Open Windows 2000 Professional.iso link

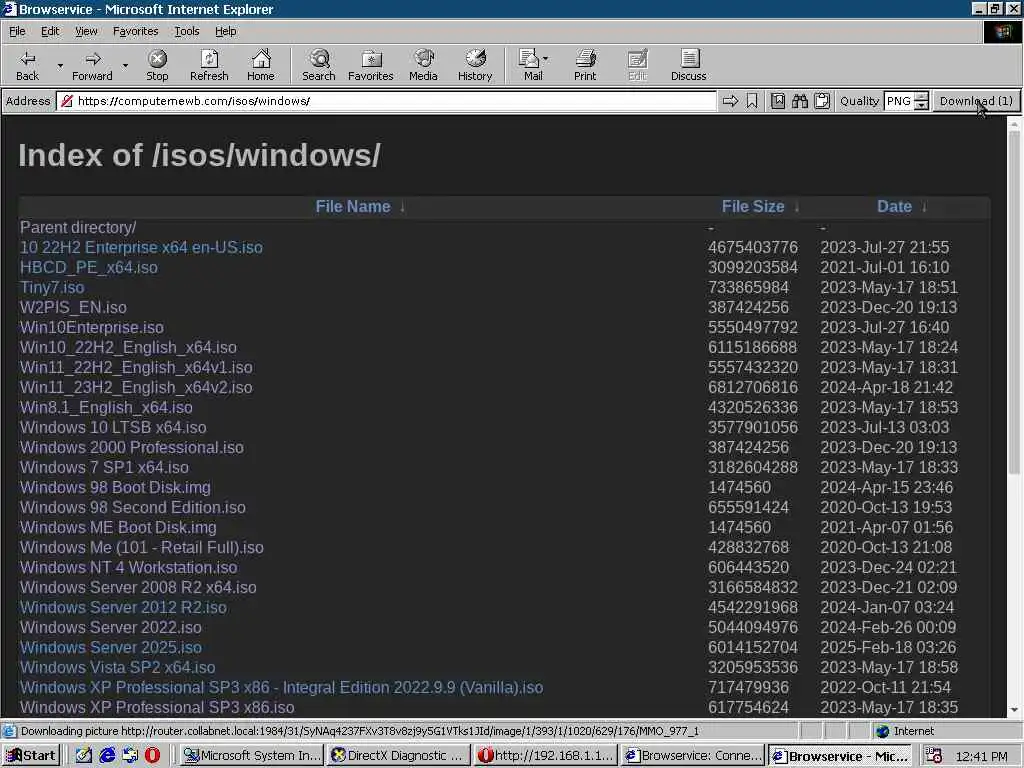pos(131,447)
